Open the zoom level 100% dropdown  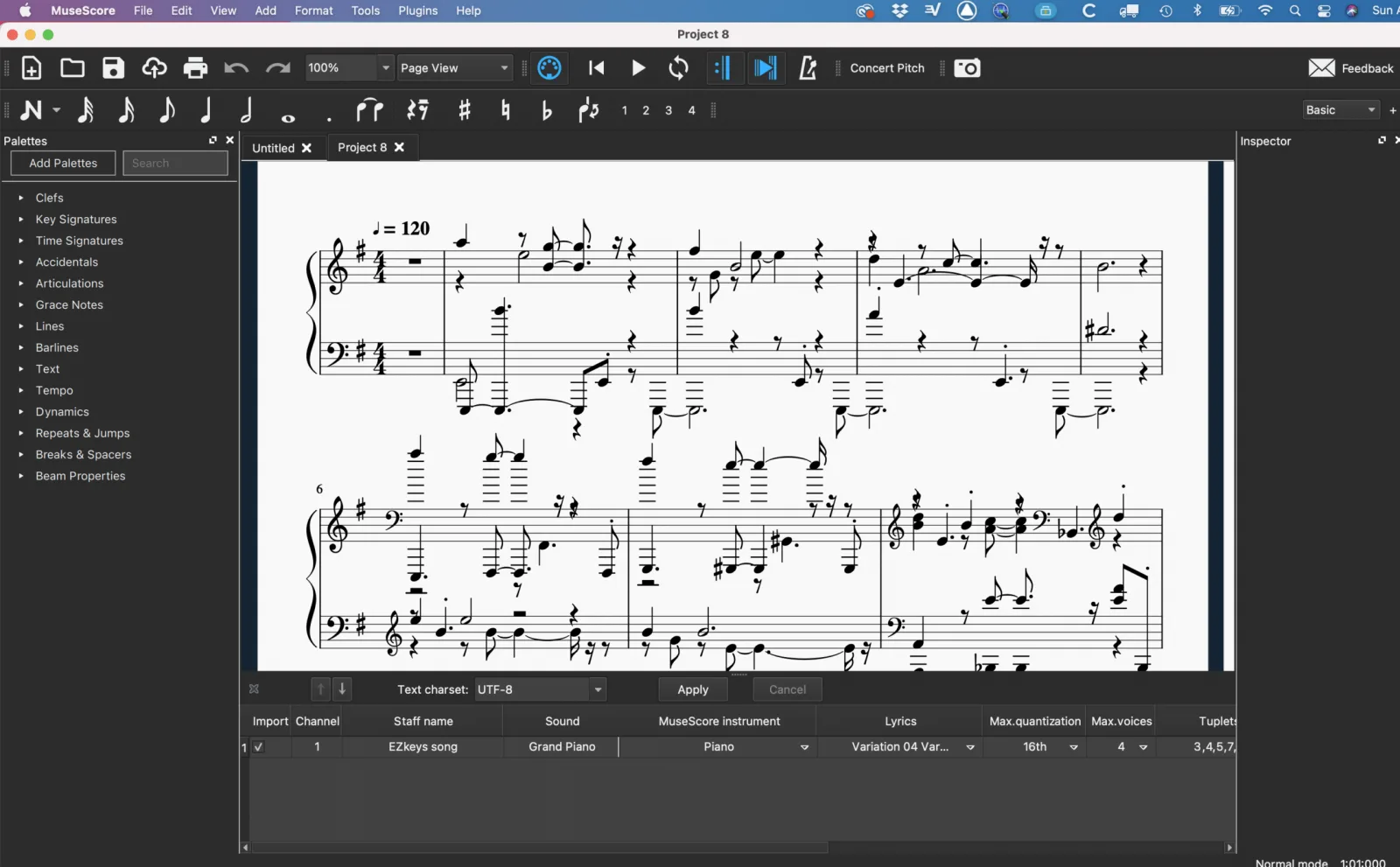pyautogui.click(x=385, y=68)
